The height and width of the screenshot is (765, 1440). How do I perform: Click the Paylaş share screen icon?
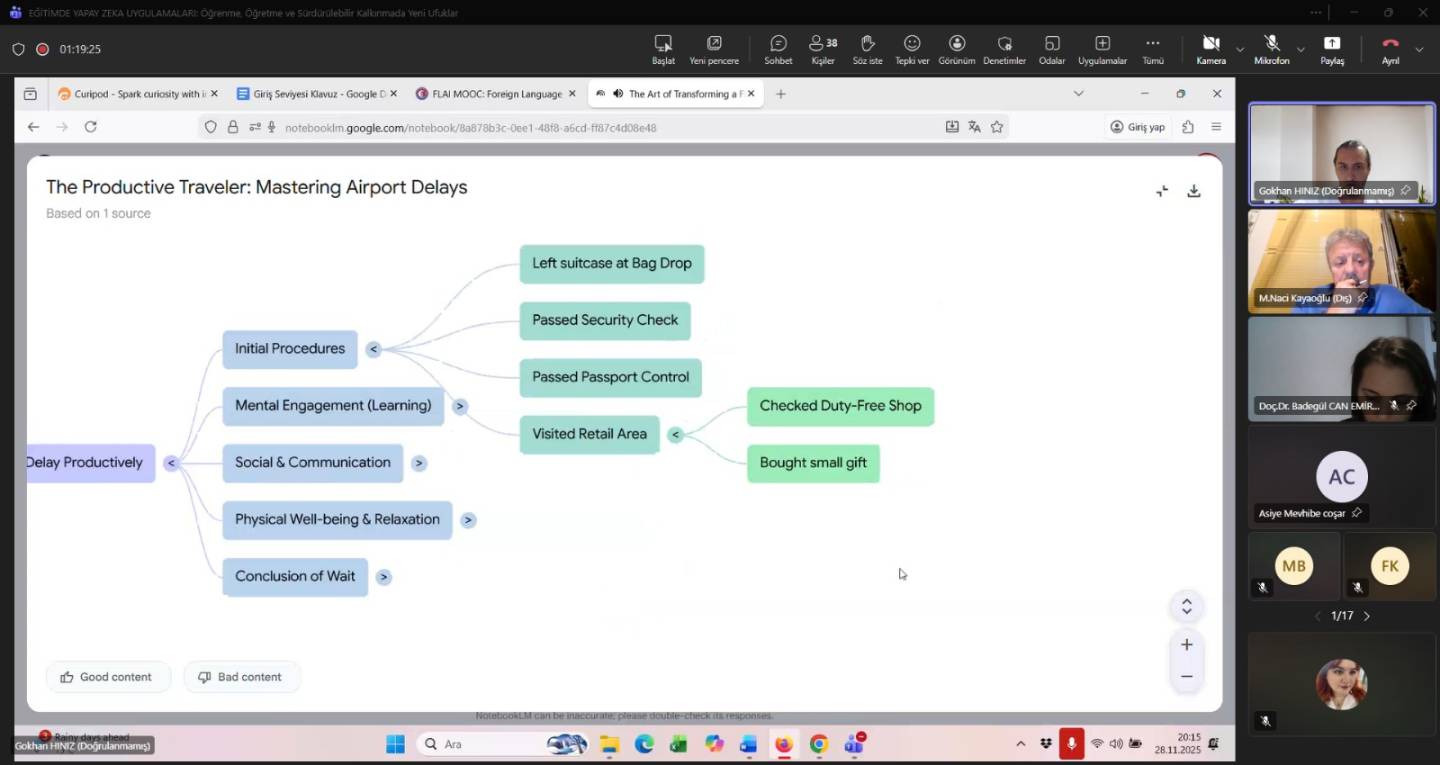tap(1332, 48)
